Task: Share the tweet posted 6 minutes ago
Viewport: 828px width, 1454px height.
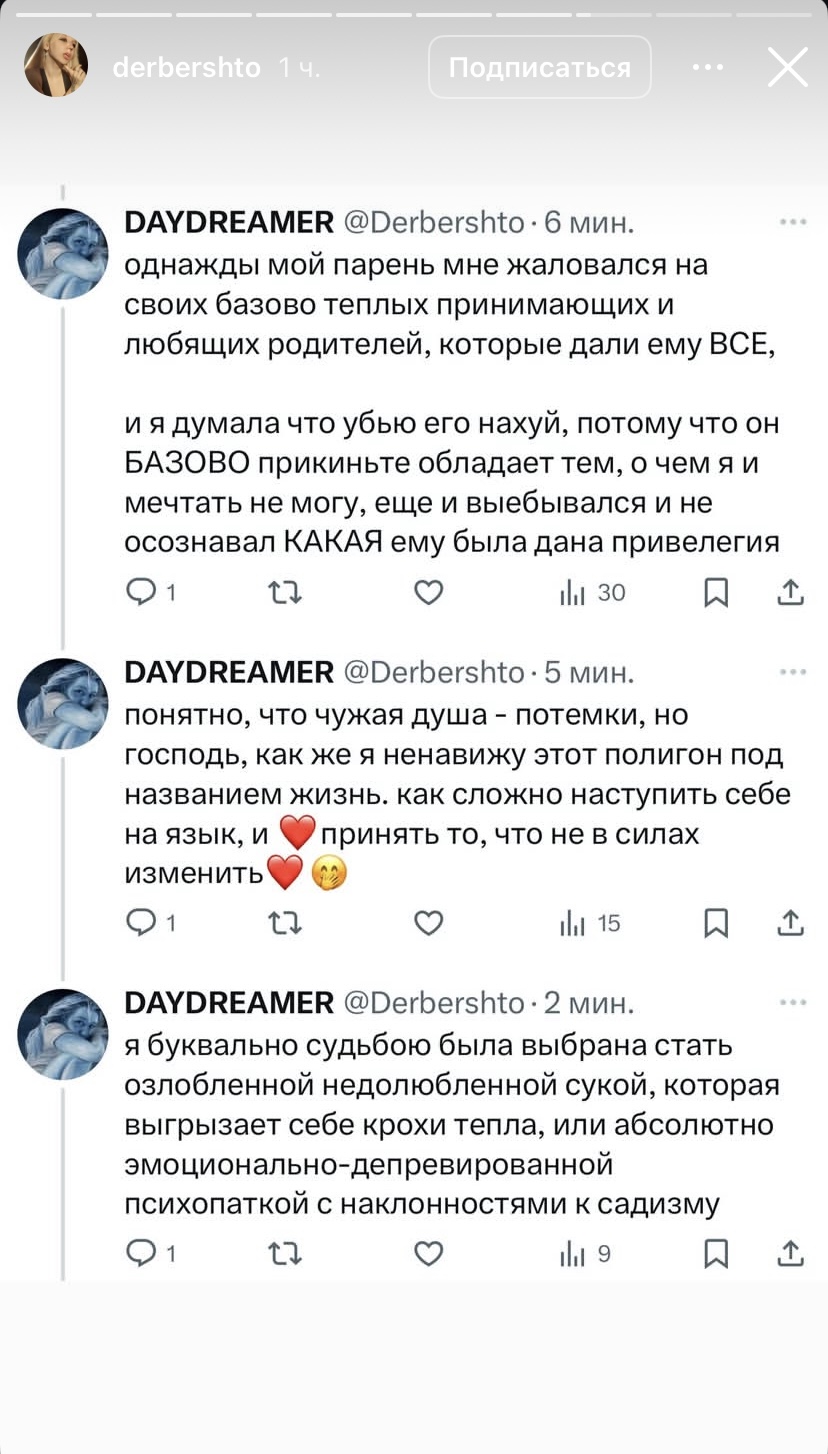Action: pos(790,593)
